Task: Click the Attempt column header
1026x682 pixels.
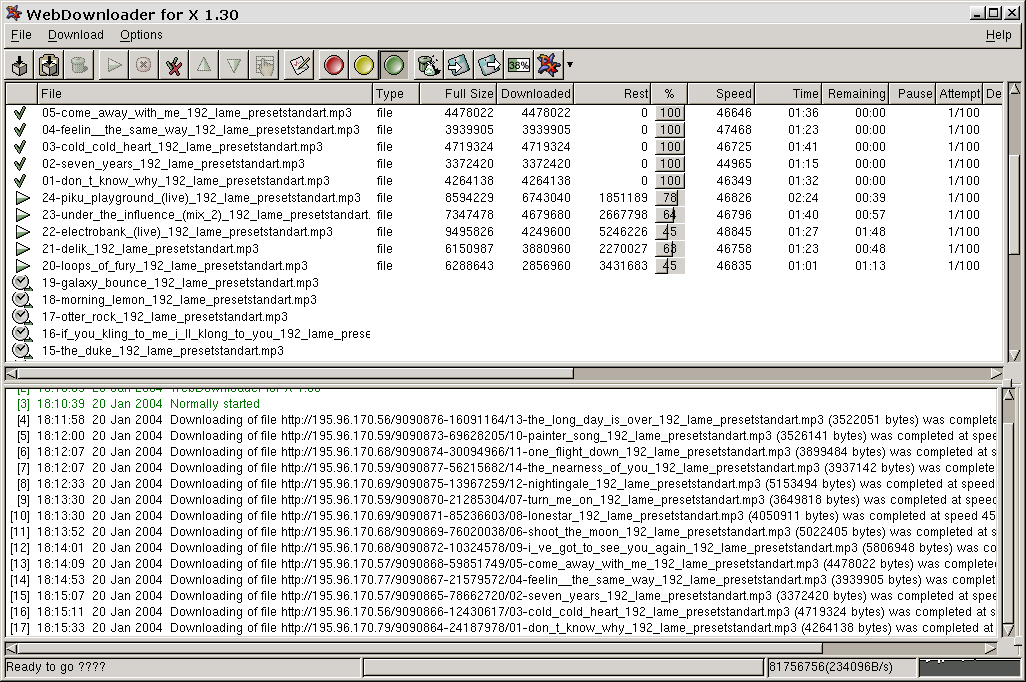Action: pos(959,94)
